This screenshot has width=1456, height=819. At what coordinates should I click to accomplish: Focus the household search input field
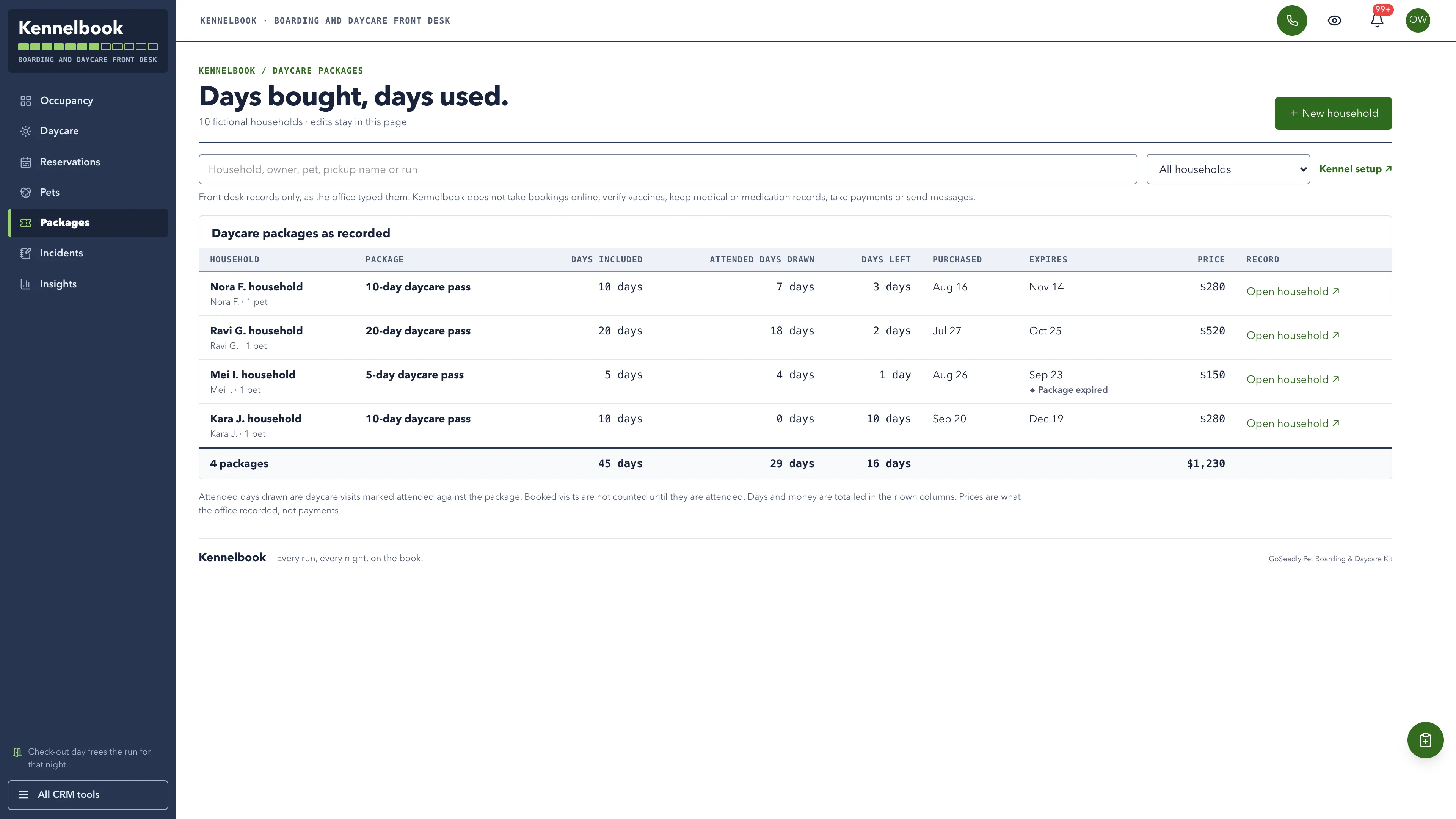pos(667,169)
